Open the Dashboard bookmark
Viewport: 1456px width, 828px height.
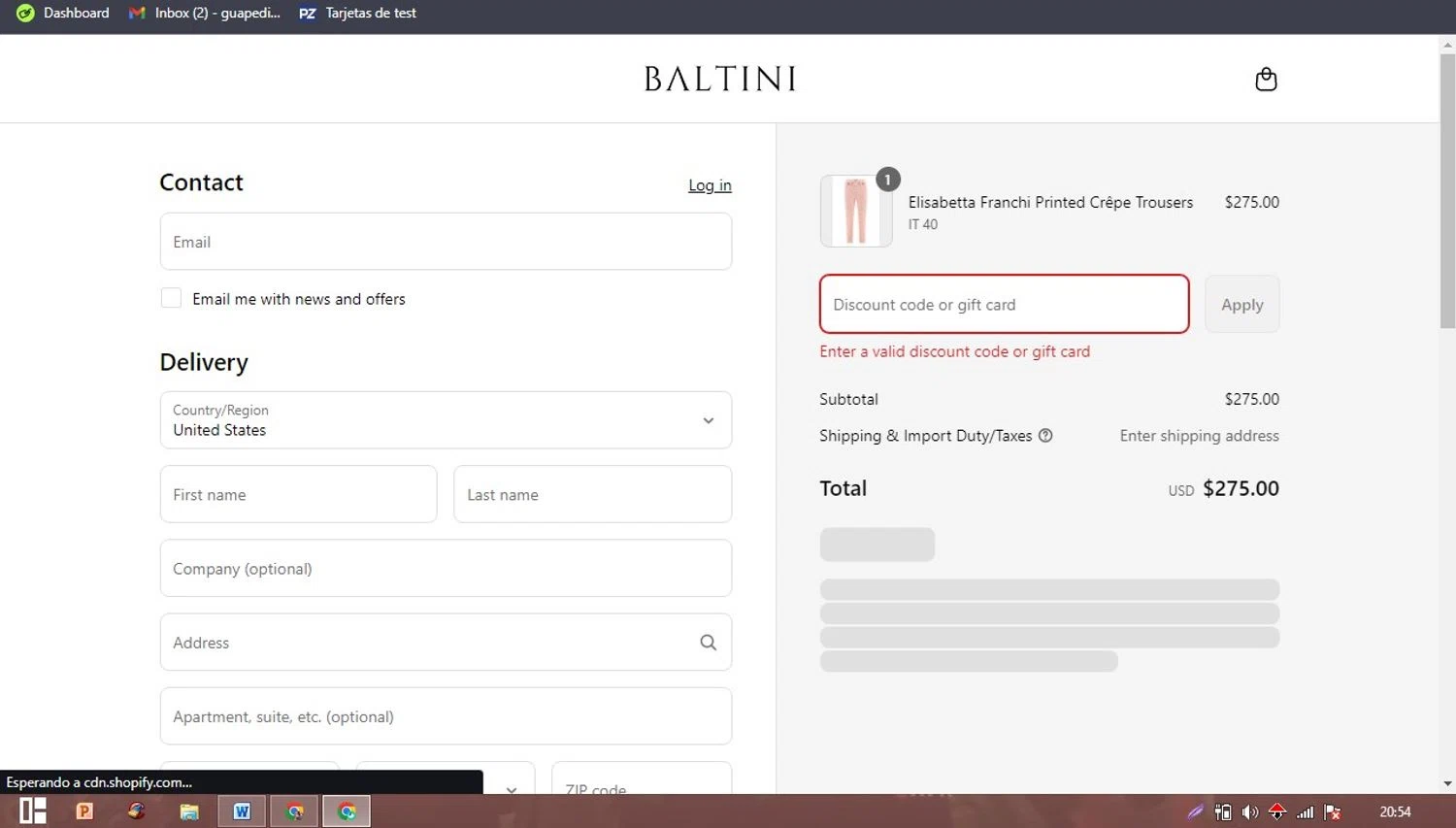[x=63, y=13]
